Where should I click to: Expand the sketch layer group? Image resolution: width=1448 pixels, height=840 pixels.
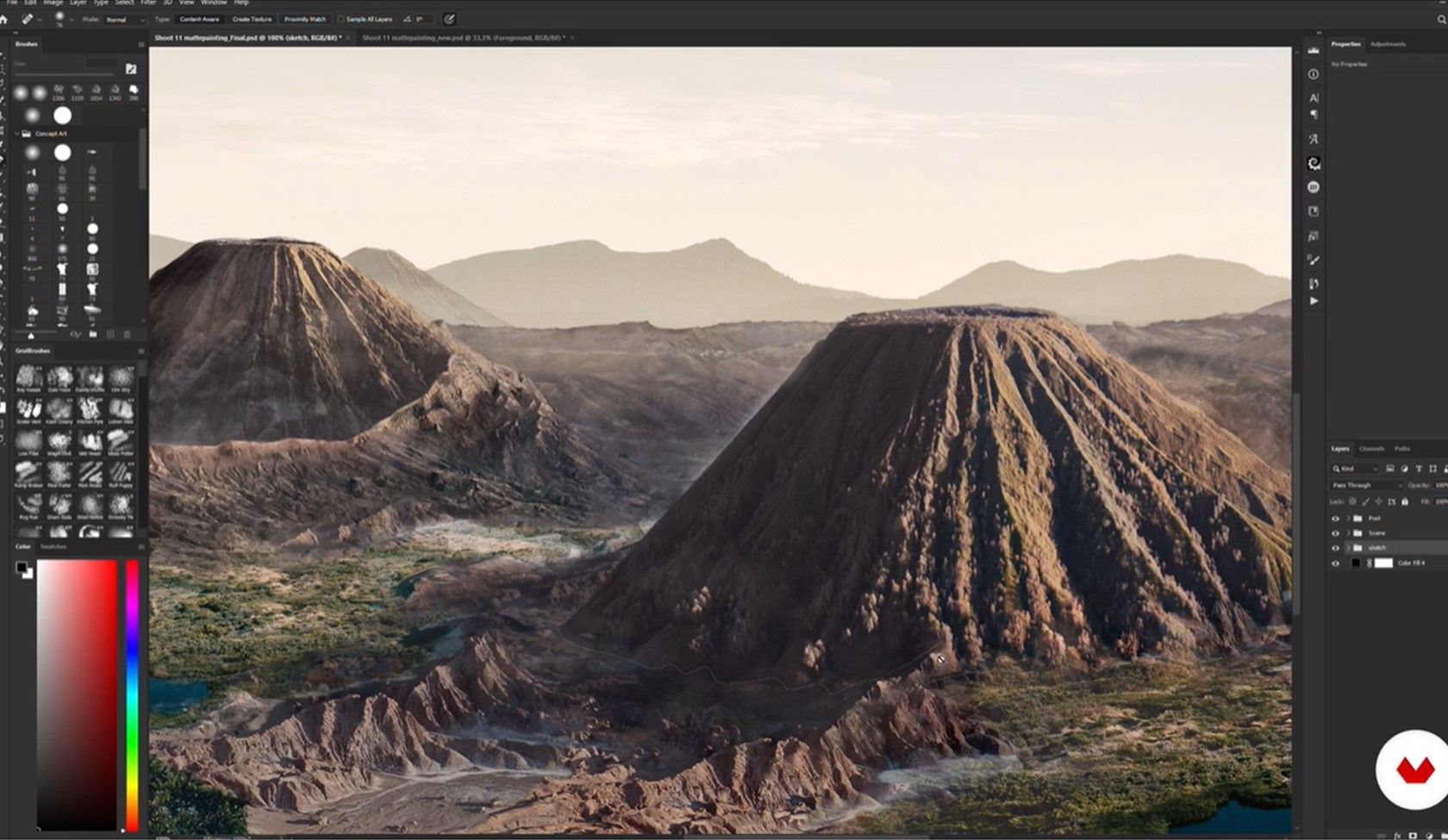click(1348, 548)
